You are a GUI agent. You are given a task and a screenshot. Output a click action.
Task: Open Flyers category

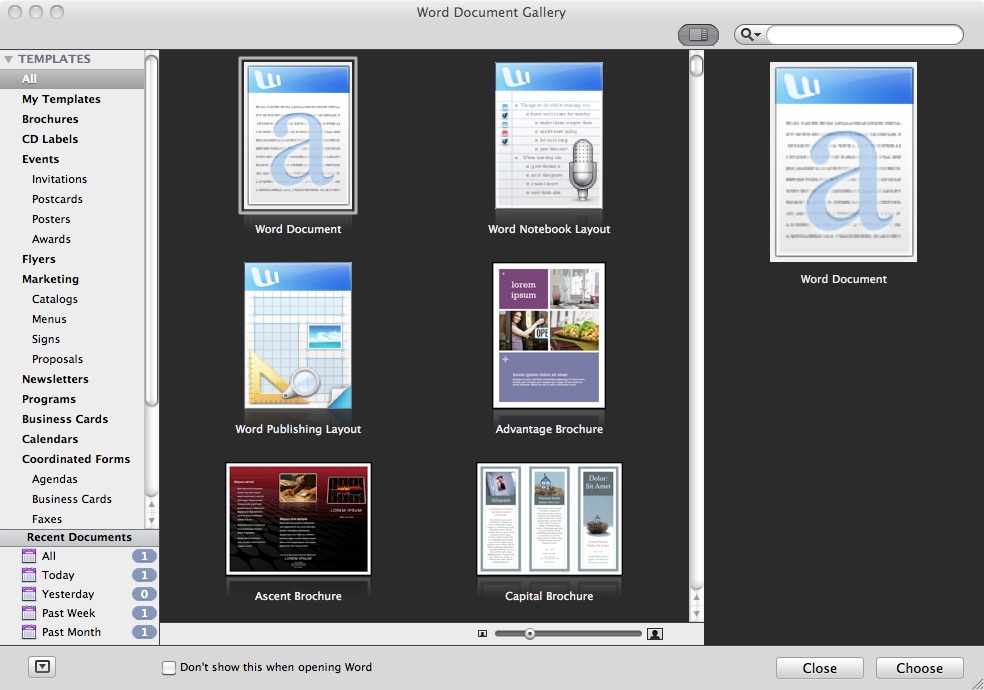[x=39, y=259]
